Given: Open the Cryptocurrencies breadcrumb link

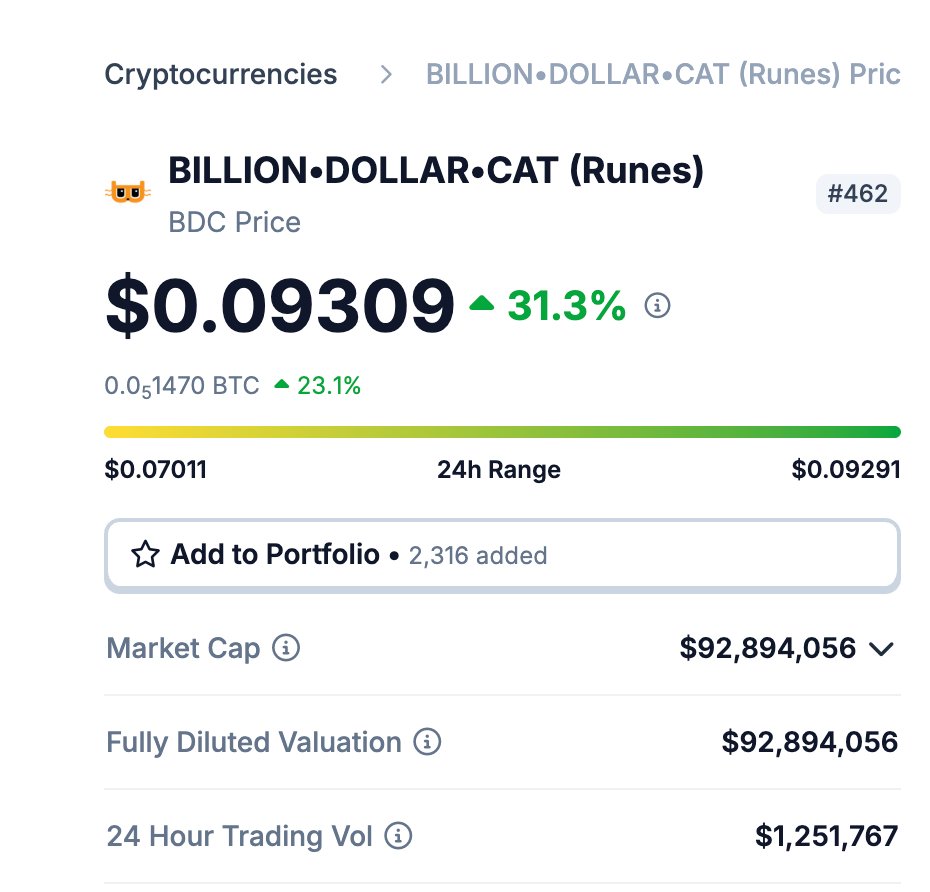Looking at the screenshot, I should [x=221, y=75].
